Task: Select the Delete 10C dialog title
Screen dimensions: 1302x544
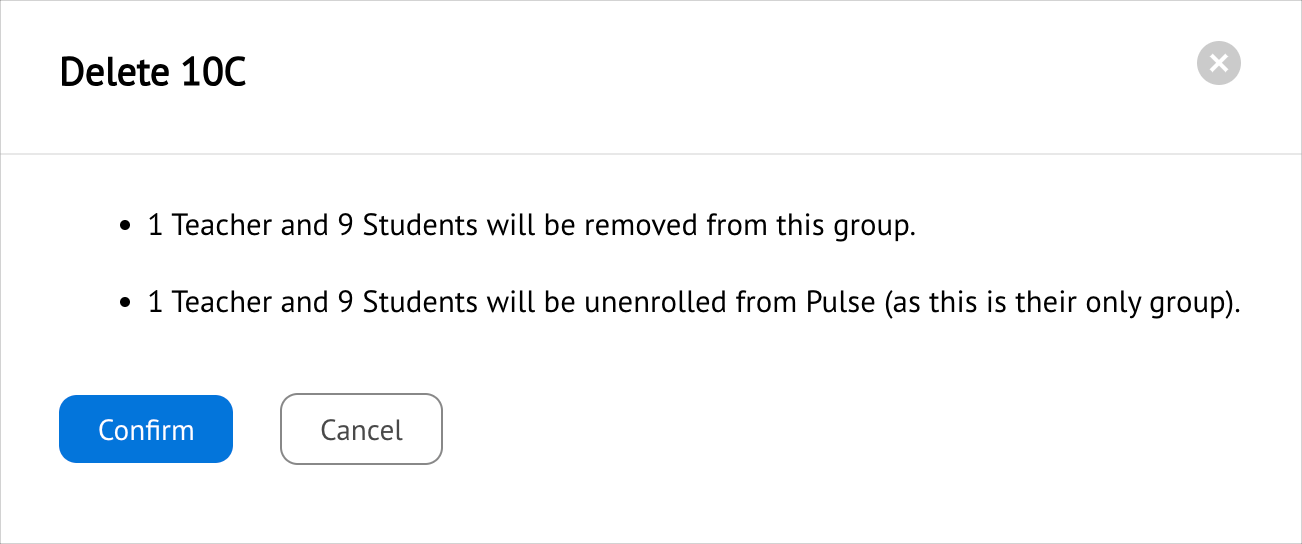Action: click(153, 73)
